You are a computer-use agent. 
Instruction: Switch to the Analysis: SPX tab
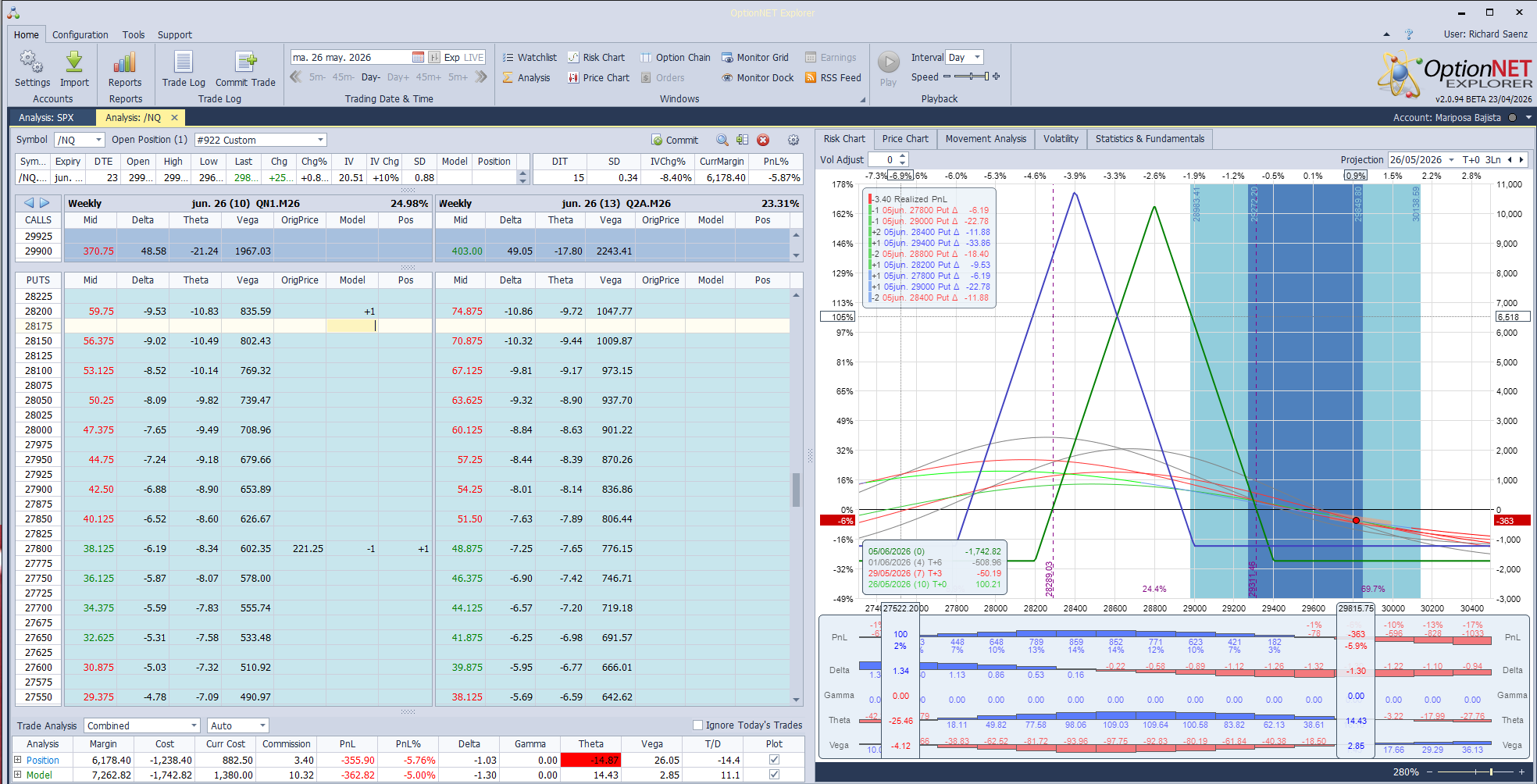pyautogui.click(x=46, y=118)
